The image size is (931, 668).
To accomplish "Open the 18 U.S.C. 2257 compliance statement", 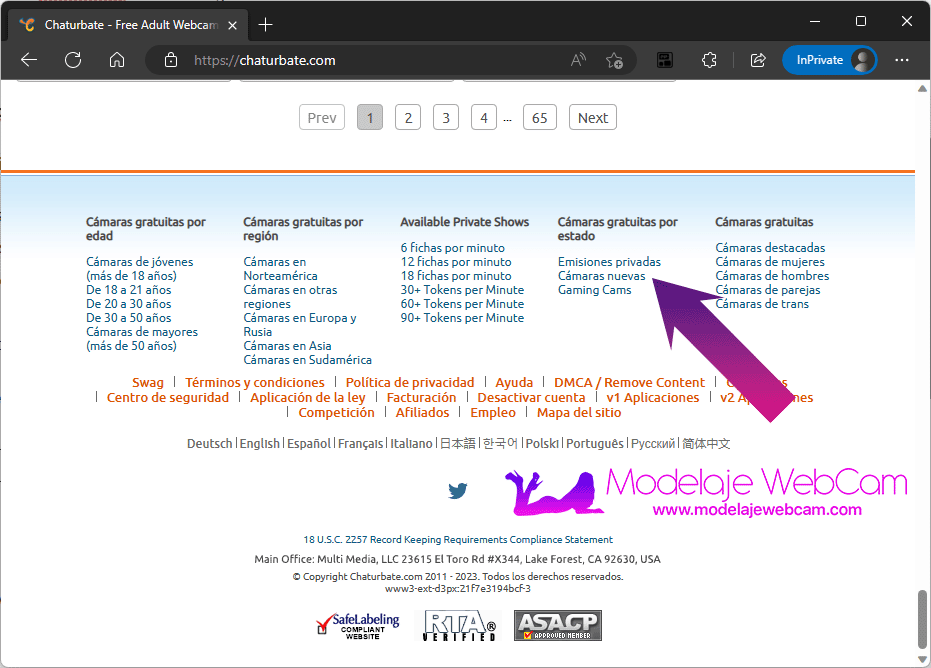I will 458,540.
